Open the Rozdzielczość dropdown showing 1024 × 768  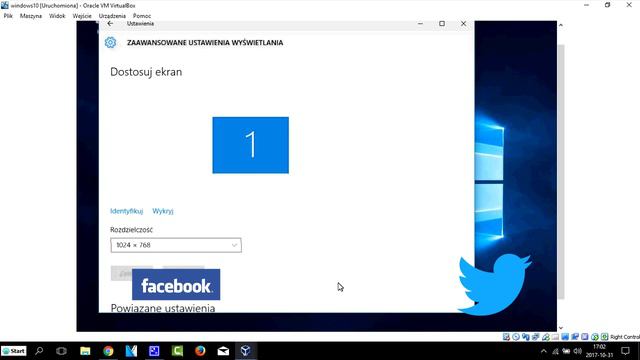176,245
